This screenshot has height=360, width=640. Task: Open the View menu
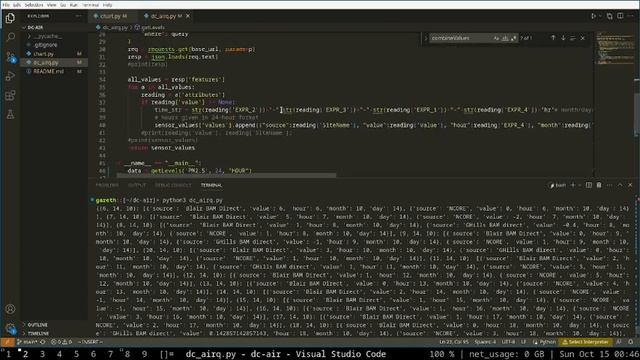(51, 5)
